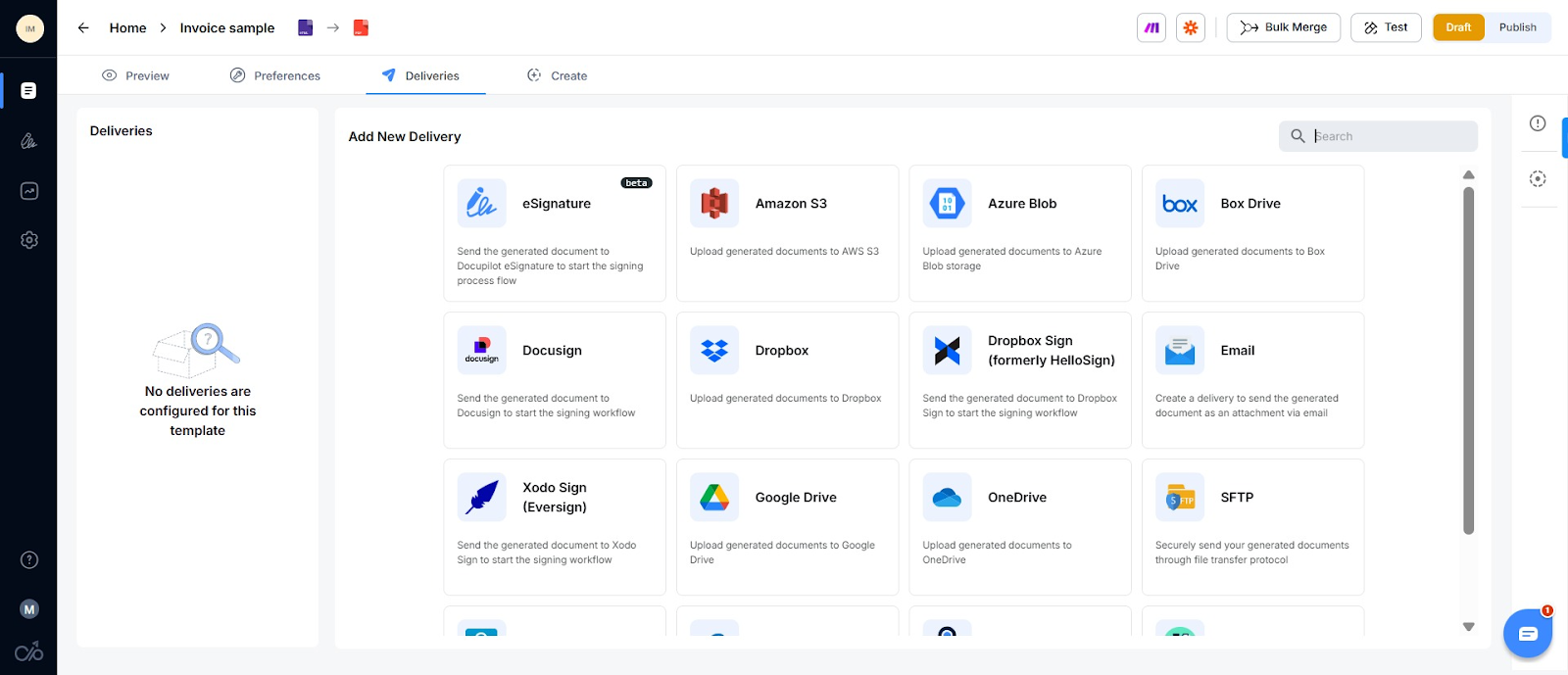
Task: Select the Box Drive card title
Action: (1250, 204)
